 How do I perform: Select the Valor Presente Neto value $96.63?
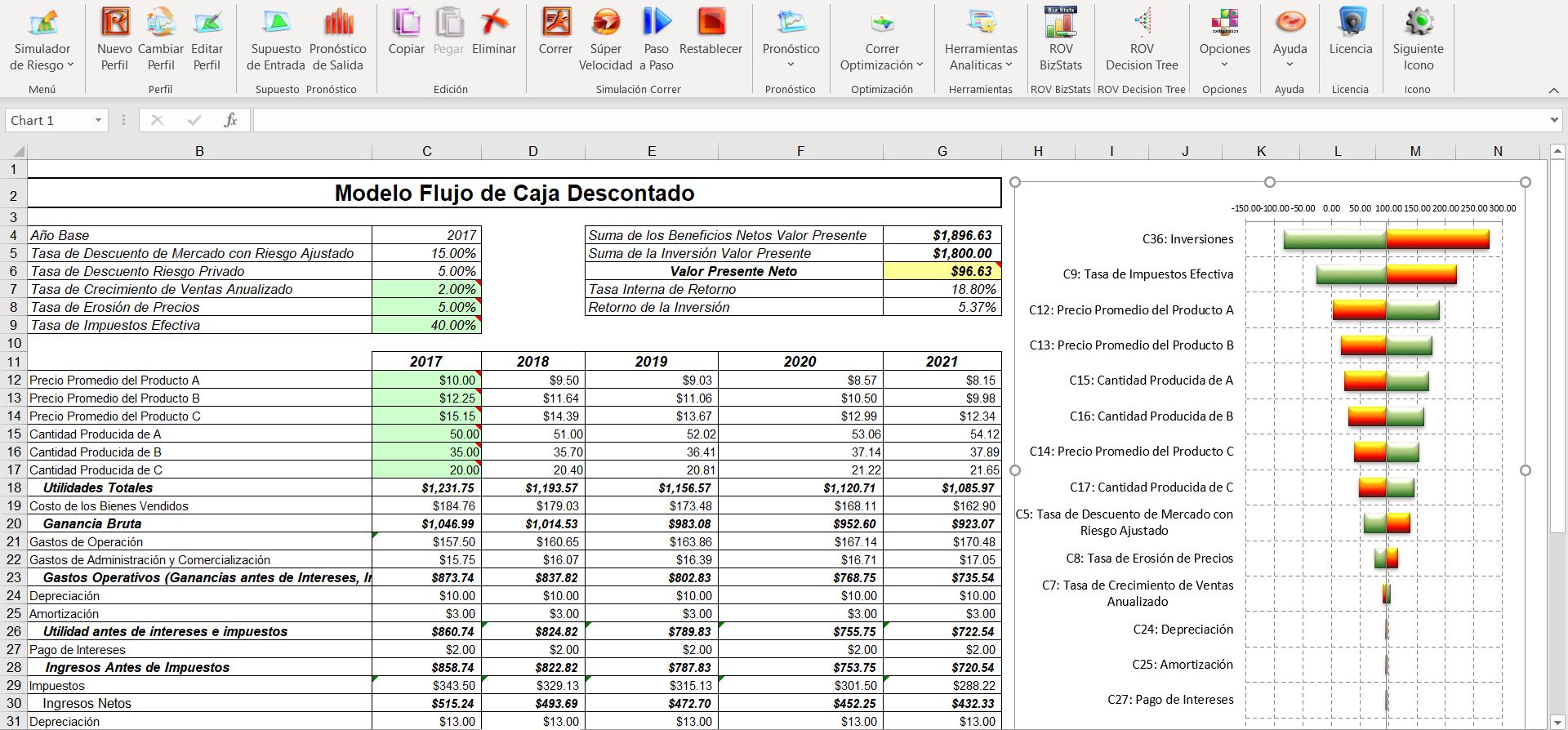pyautogui.click(x=942, y=271)
